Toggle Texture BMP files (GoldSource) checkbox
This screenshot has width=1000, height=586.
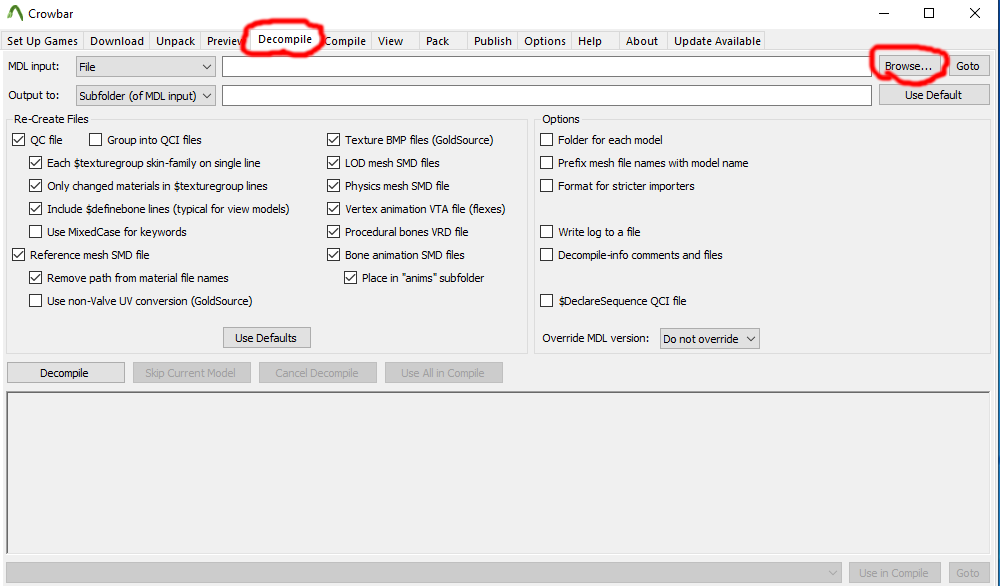(334, 140)
